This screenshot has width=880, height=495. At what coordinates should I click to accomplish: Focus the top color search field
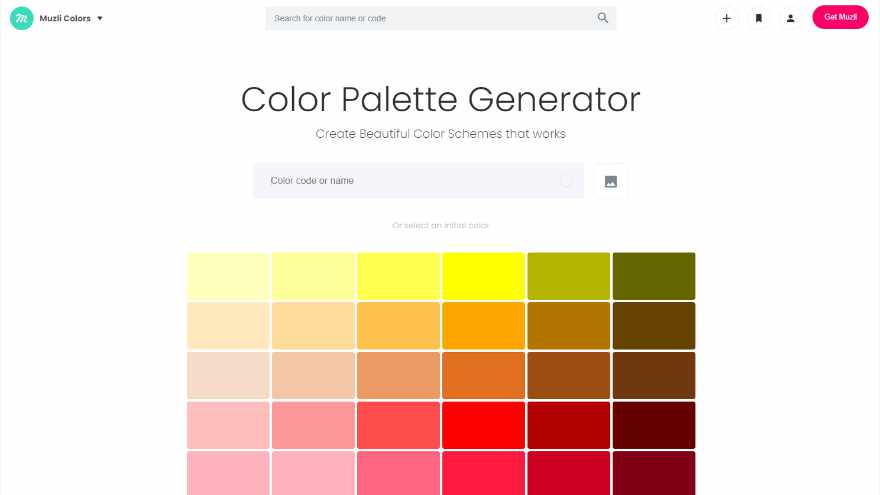[430, 18]
